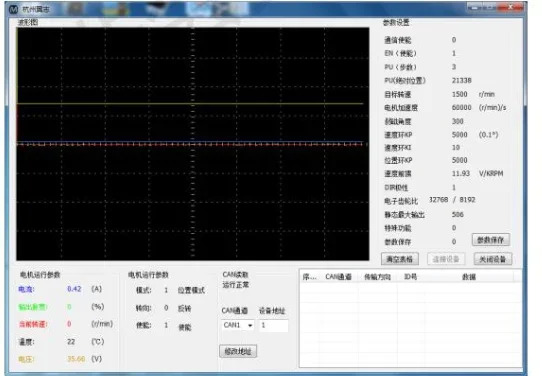Select the current reading 0.42
Screen dimensions: 542x376
[x=74, y=289]
